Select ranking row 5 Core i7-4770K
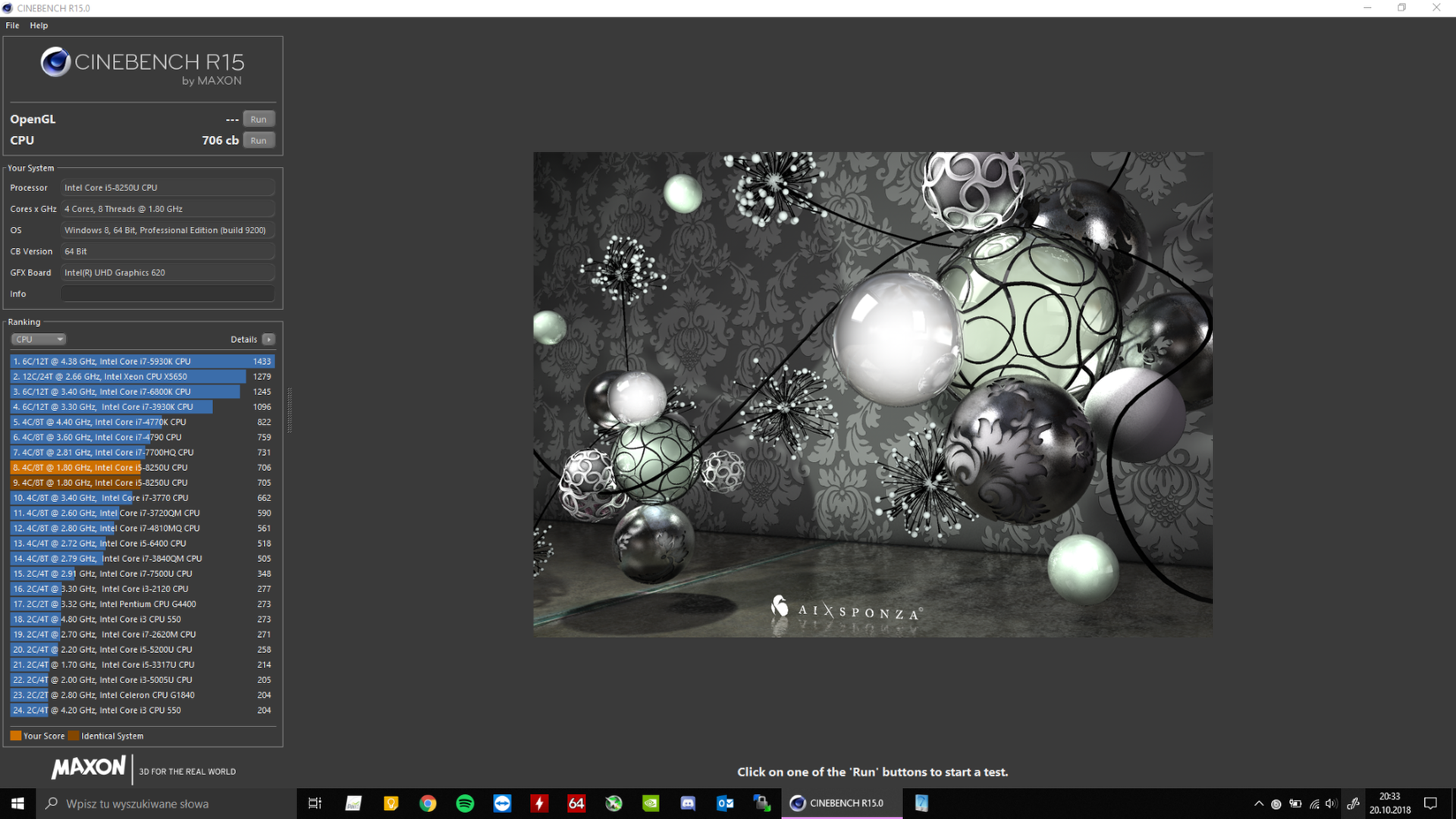This screenshot has width=1456, height=819. coord(143,422)
